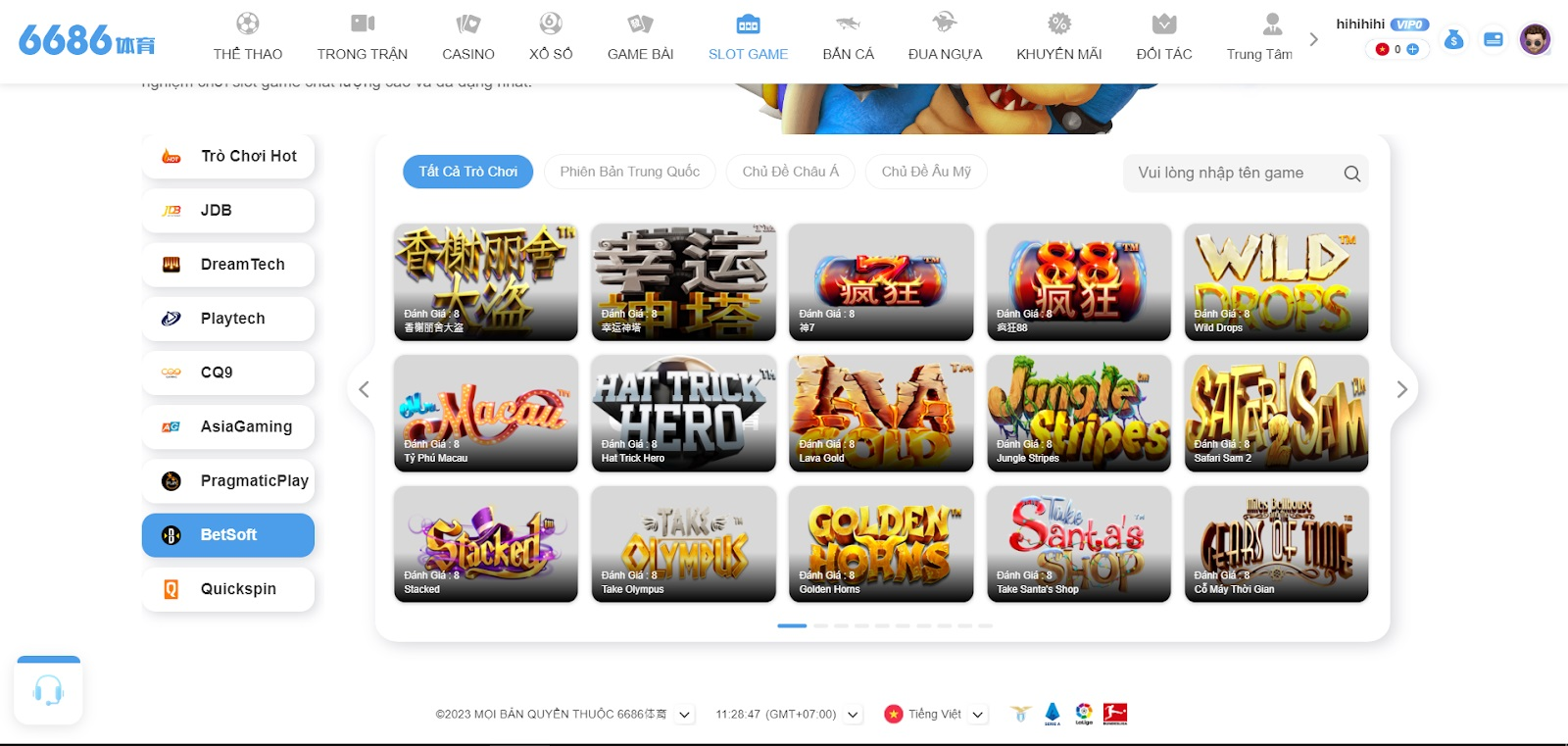This screenshot has width=1568, height=746.
Task: Click the hihihihi username text
Action: pos(1360,25)
